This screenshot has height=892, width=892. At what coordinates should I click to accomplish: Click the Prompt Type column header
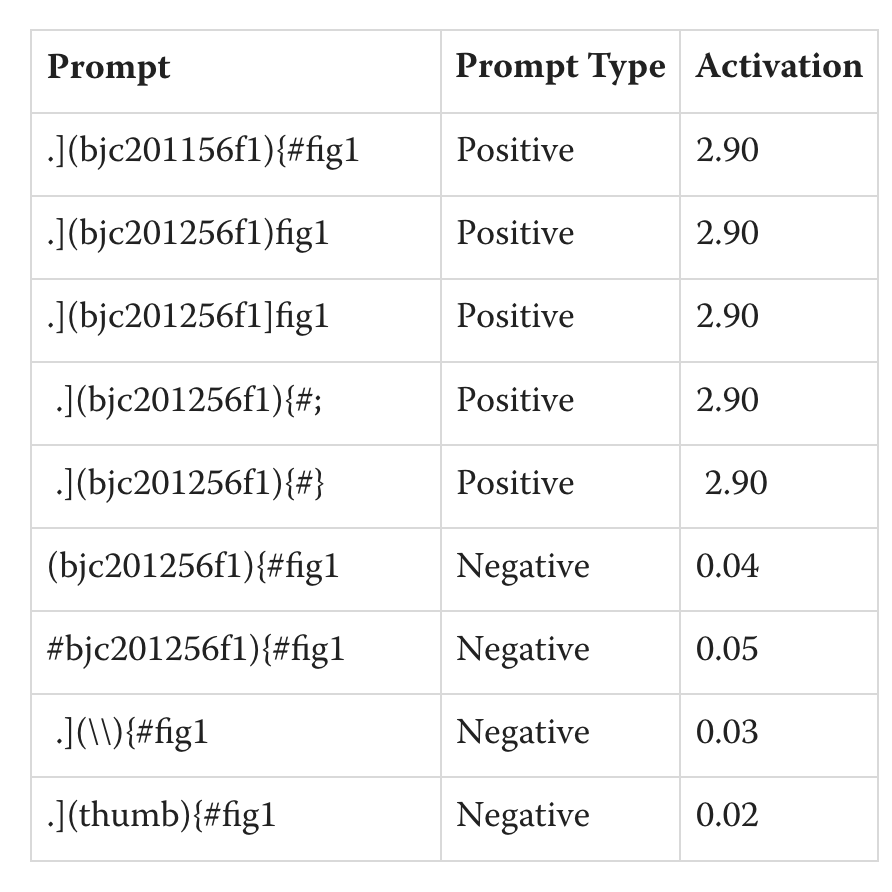click(560, 67)
